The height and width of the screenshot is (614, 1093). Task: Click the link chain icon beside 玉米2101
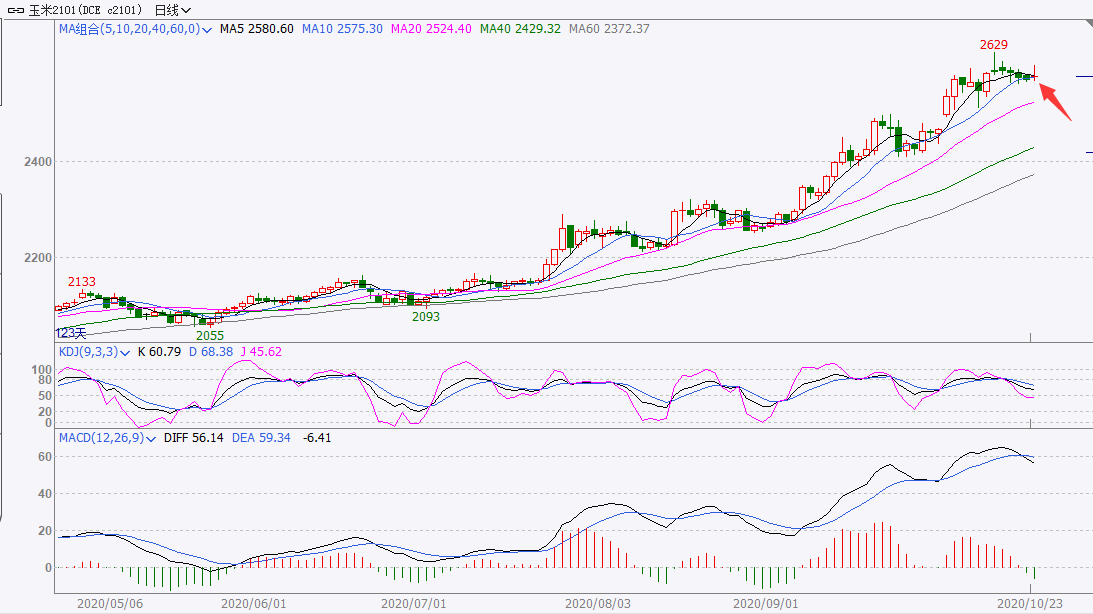pyautogui.click(x=16, y=10)
